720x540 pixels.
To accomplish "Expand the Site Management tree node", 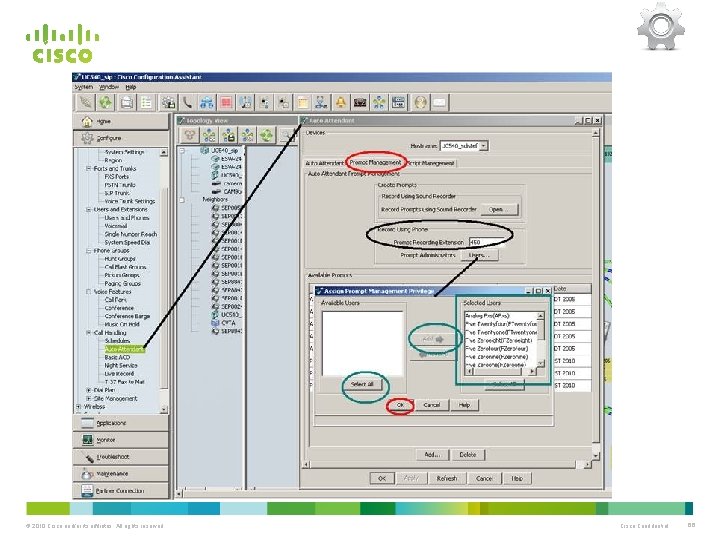I will coord(89,399).
